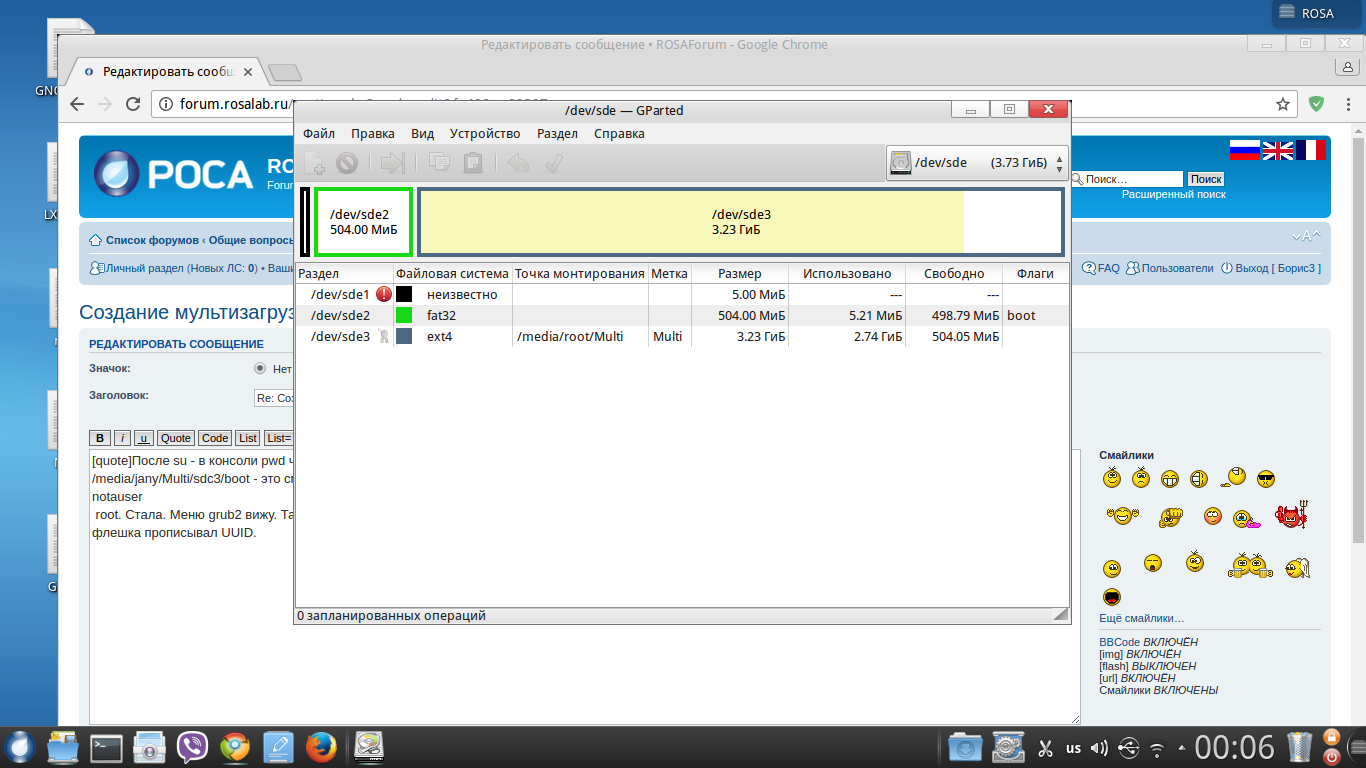The width and height of the screenshot is (1366, 768).
Task: Click the 'Размер' column header
Action: (740, 274)
